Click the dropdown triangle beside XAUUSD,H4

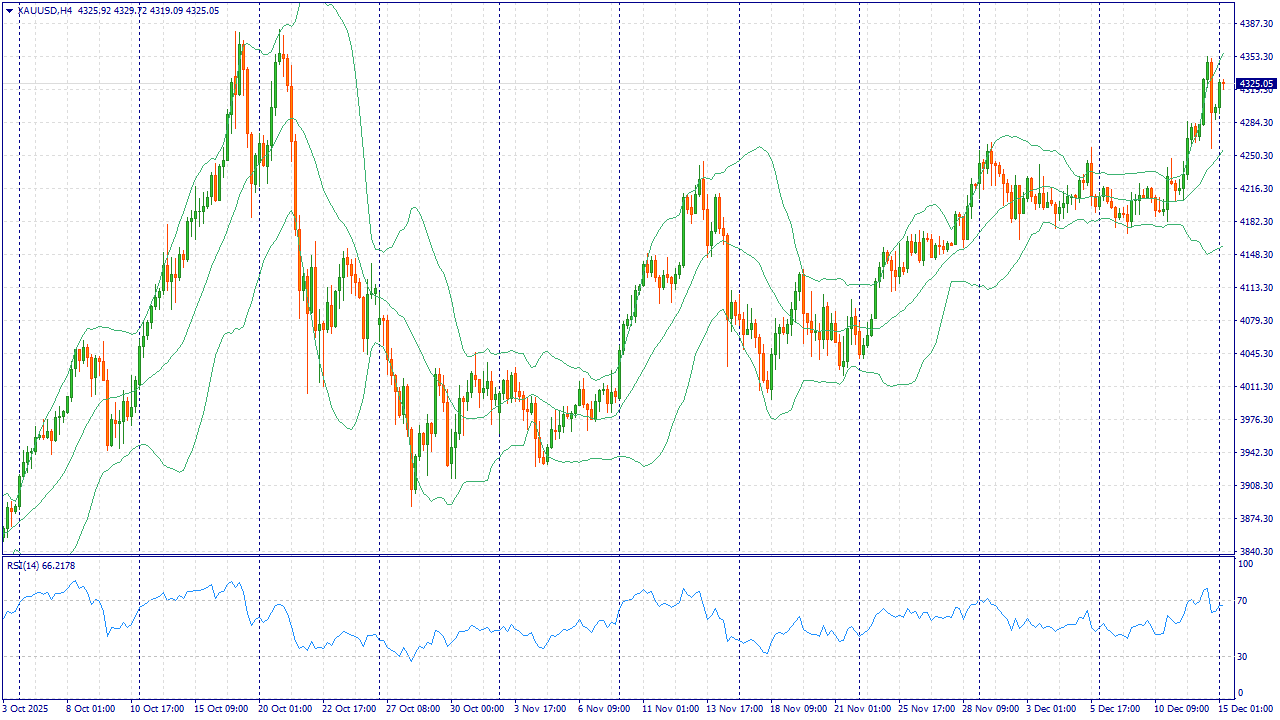9,10
